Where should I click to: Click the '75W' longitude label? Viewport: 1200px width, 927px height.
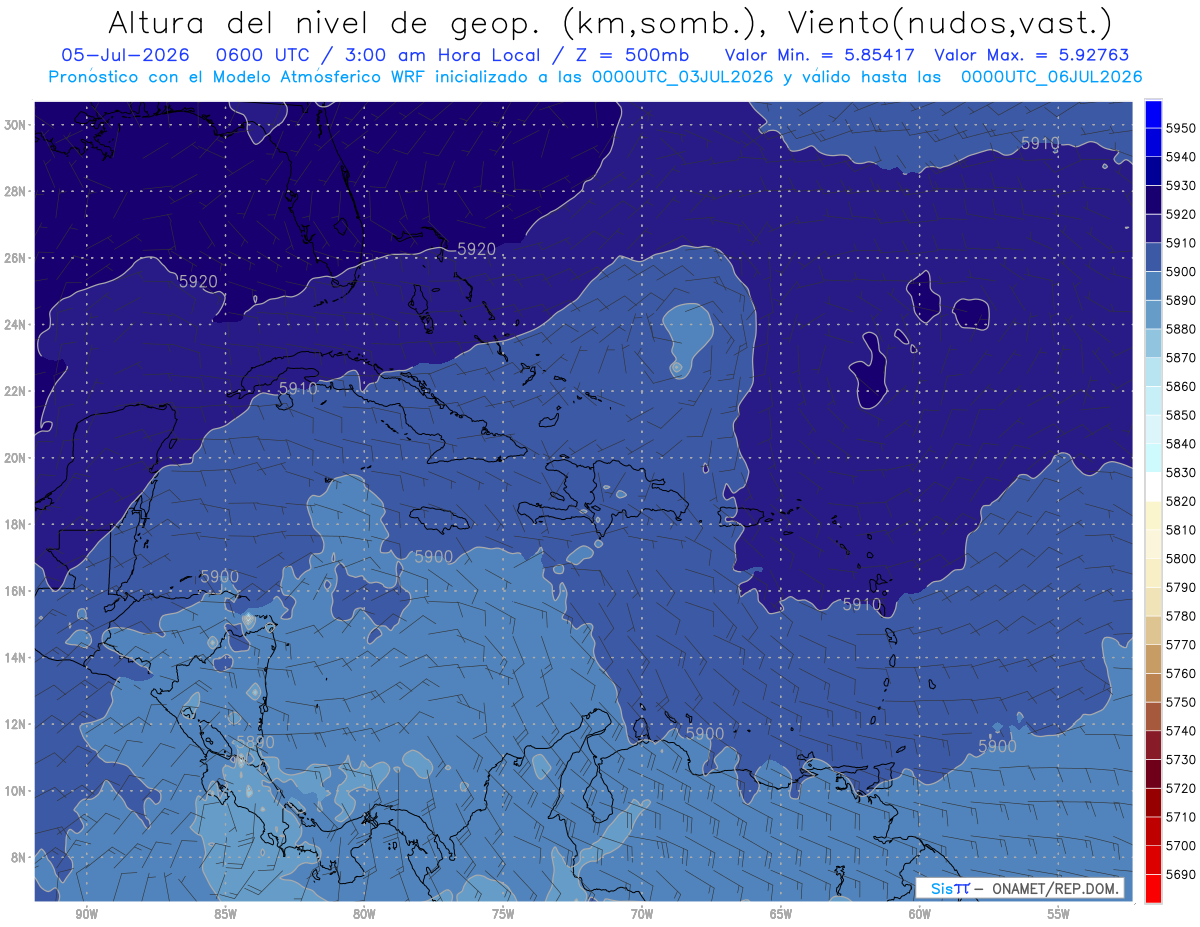[503, 914]
